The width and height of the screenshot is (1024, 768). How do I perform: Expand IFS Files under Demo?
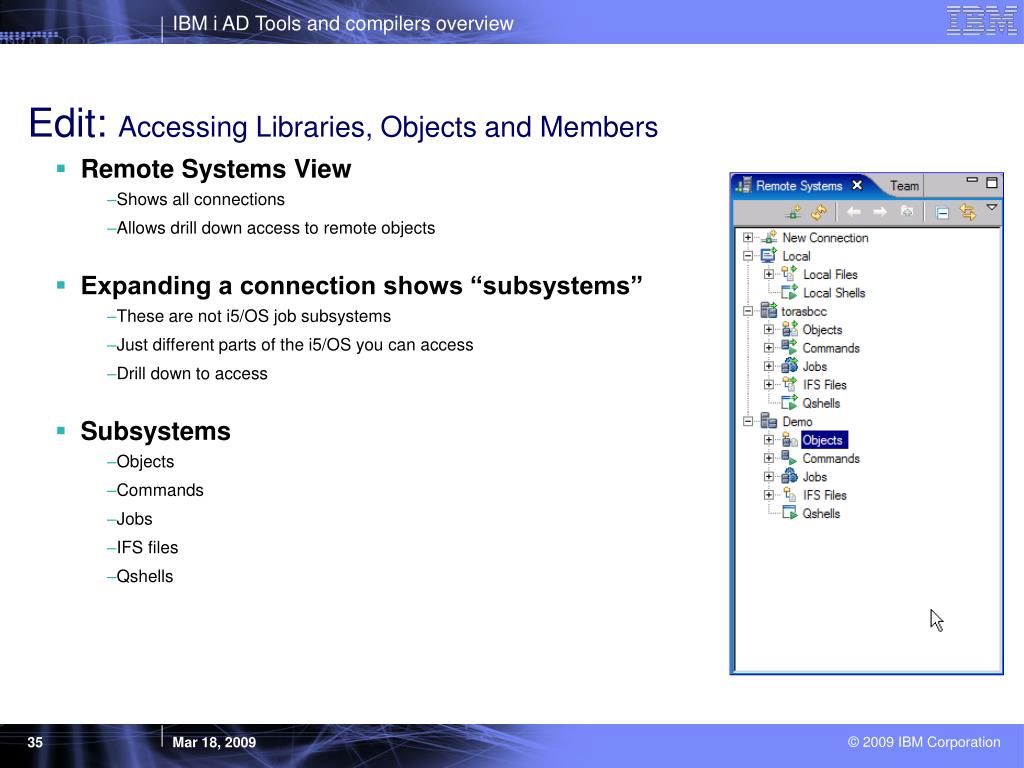point(769,495)
